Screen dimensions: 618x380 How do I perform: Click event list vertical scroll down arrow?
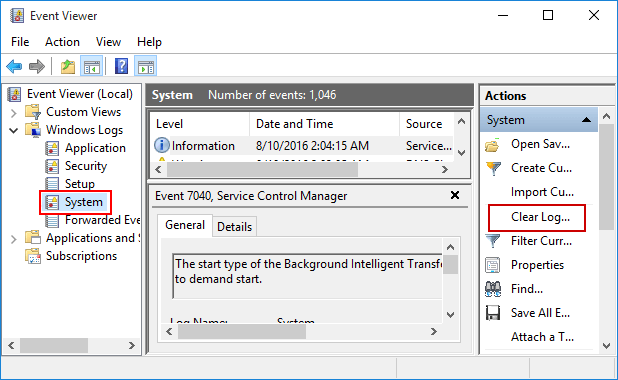click(x=462, y=153)
